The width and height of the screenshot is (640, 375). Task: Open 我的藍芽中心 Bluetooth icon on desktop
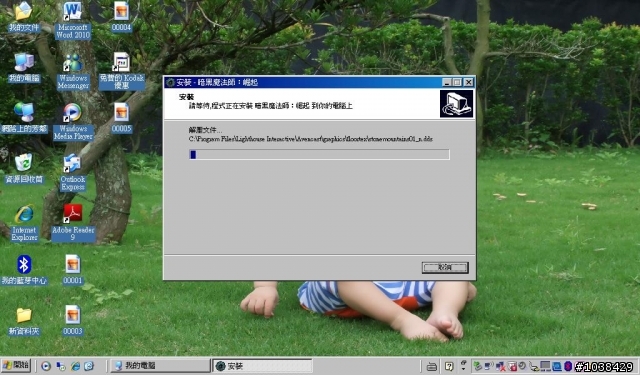click(24, 269)
